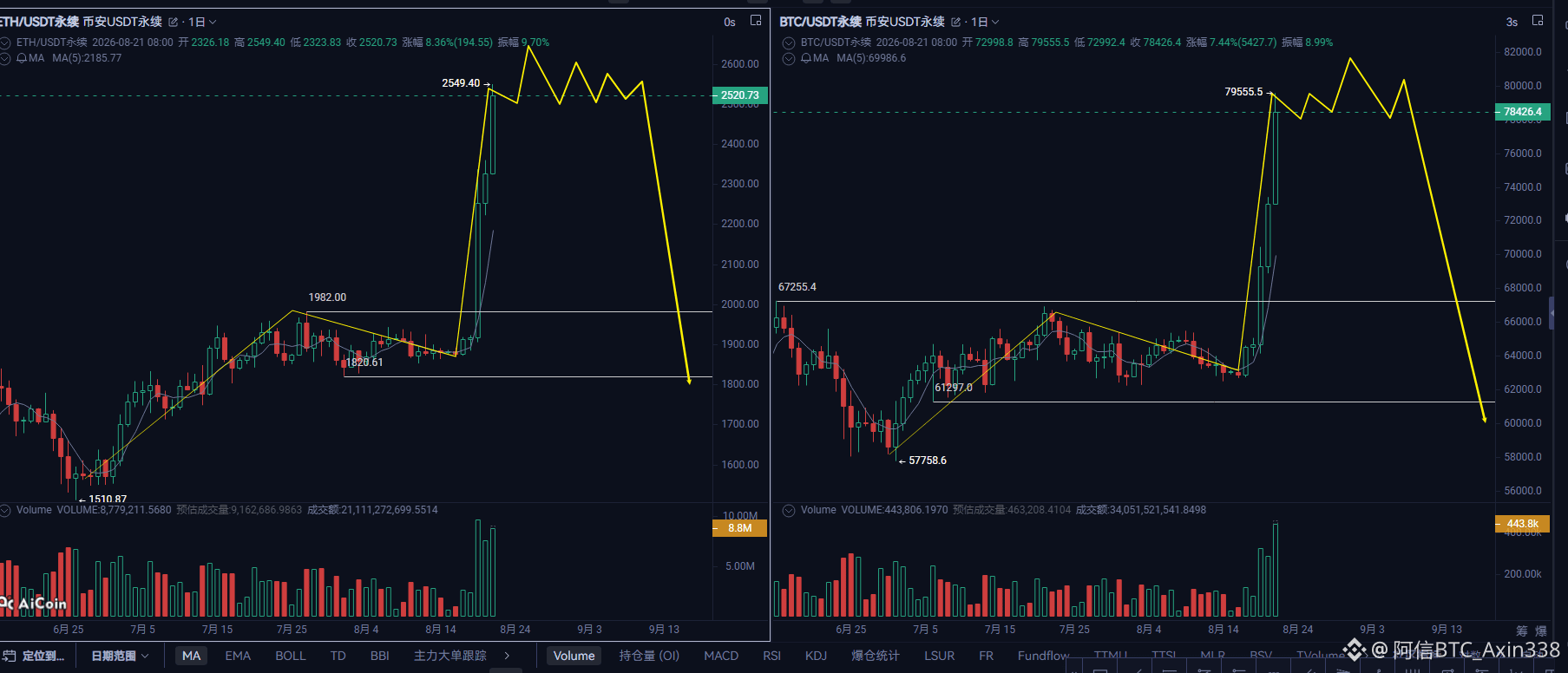Select the RSI sub-indicator tab
Screen dimensions: 1568x673
772,656
